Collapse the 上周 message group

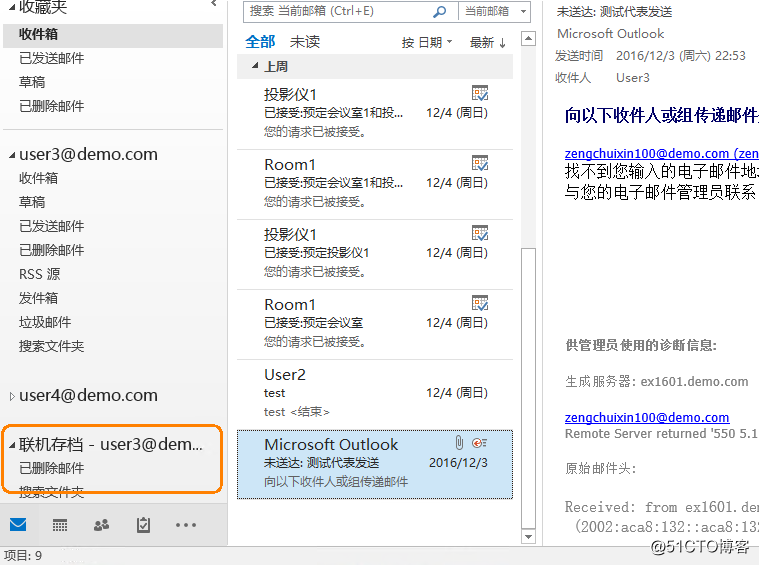pyautogui.click(x=255, y=66)
